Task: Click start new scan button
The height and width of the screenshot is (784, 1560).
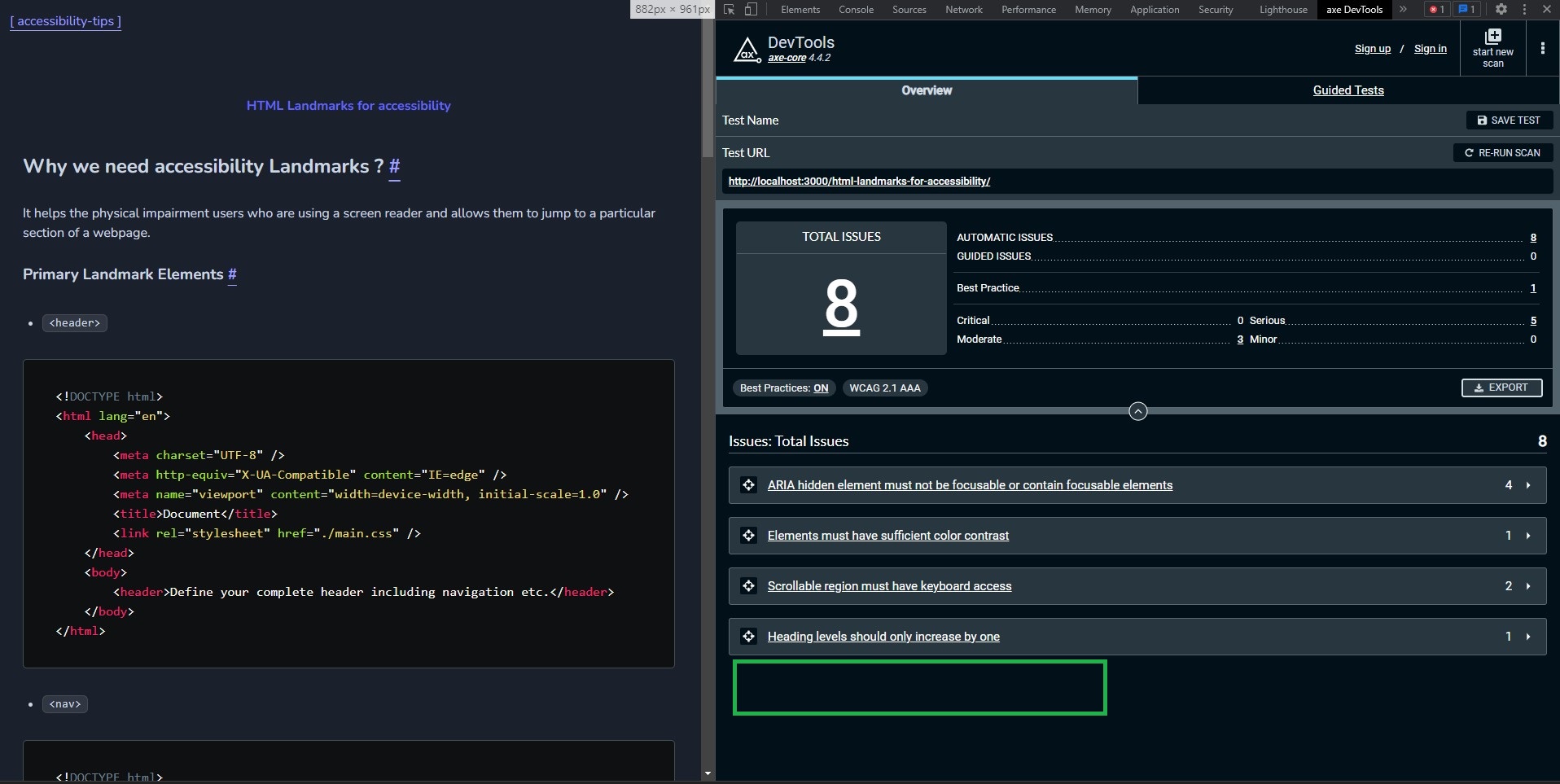Action: point(1492,48)
